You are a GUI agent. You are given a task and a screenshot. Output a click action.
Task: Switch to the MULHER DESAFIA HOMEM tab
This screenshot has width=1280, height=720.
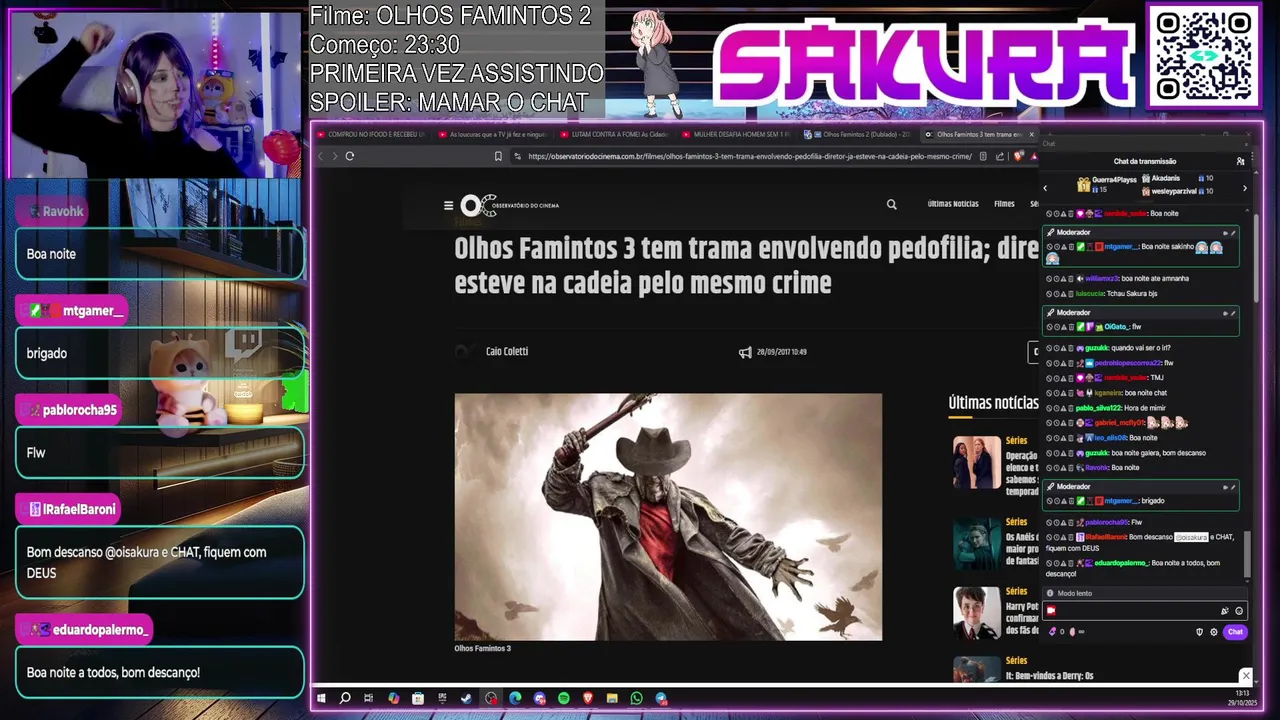(738, 134)
